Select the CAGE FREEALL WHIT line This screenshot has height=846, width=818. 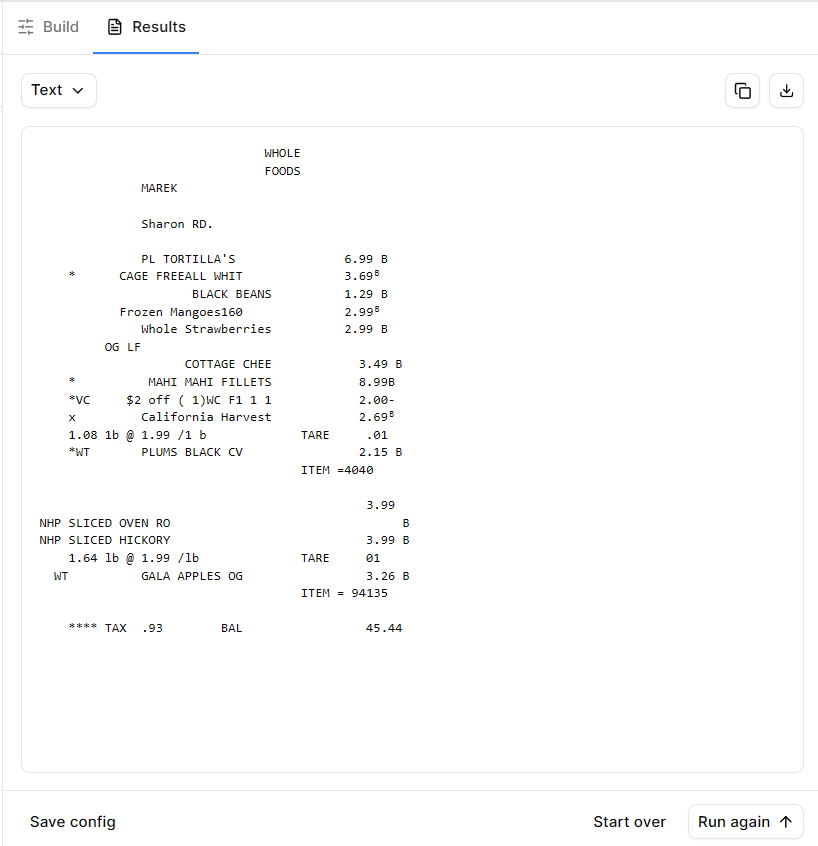tap(181, 276)
